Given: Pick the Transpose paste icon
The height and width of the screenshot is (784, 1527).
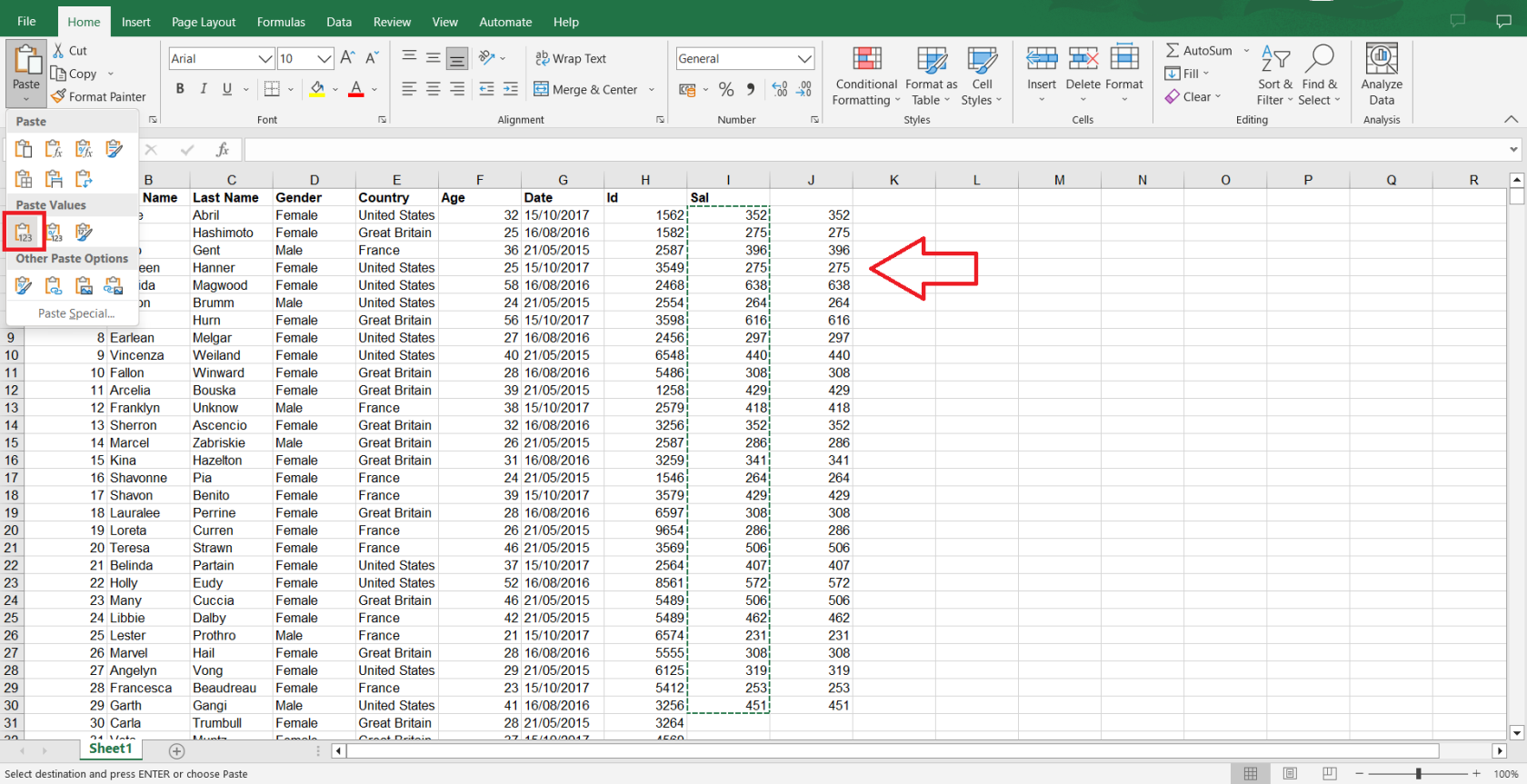Looking at the screenshot, I should click(85, 179).
